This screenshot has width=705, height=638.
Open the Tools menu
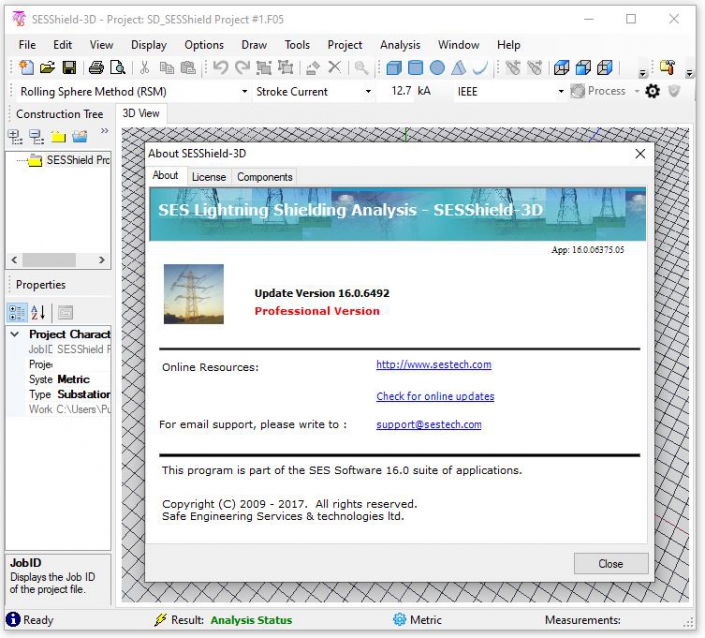(297, 45)
